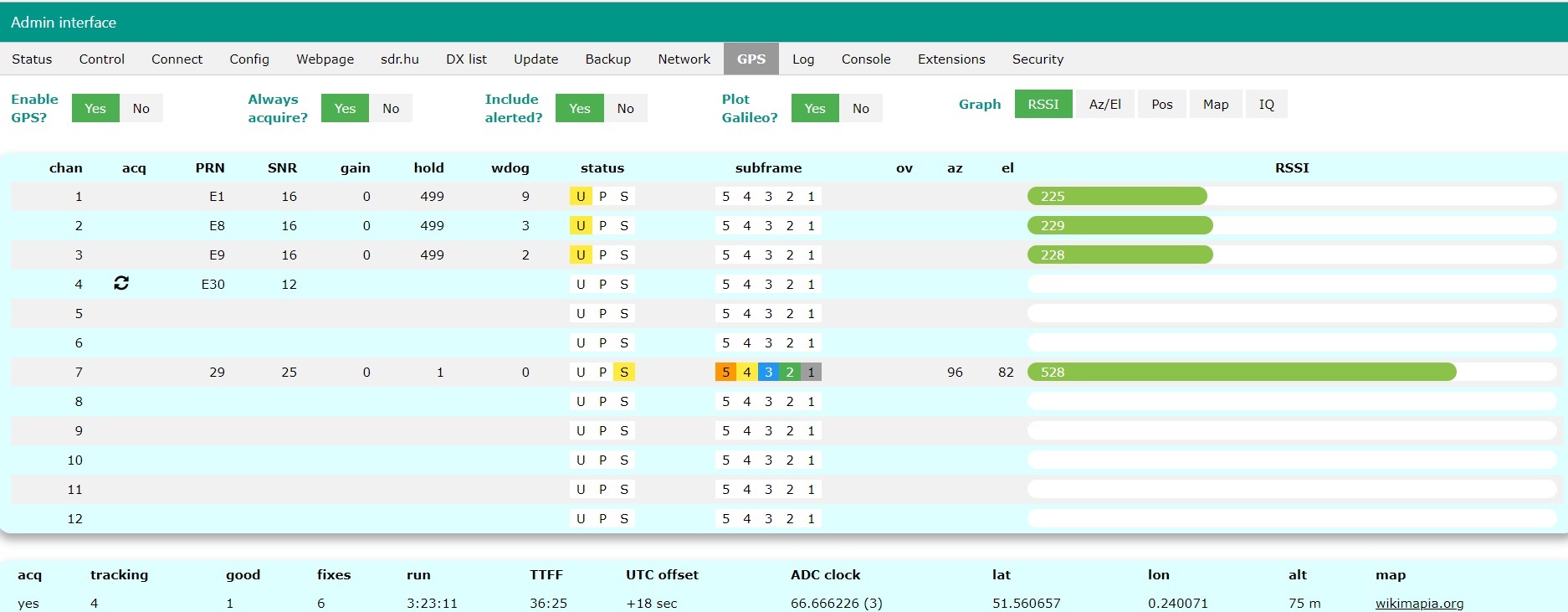Choose Yes for Include alerted
Screen dimensions: 1568x612
579,109
